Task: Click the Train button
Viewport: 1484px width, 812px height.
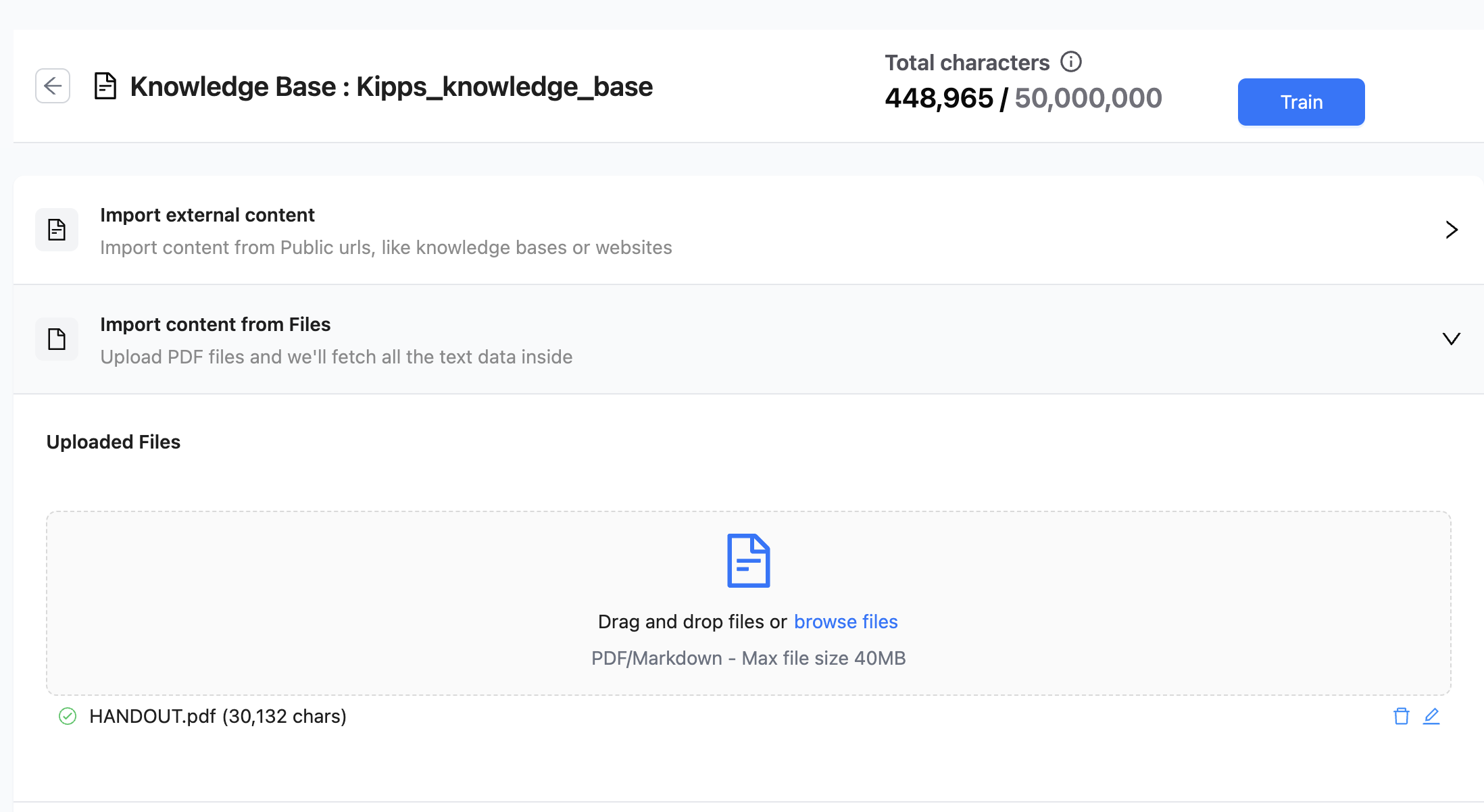Action: point(1301,102)
